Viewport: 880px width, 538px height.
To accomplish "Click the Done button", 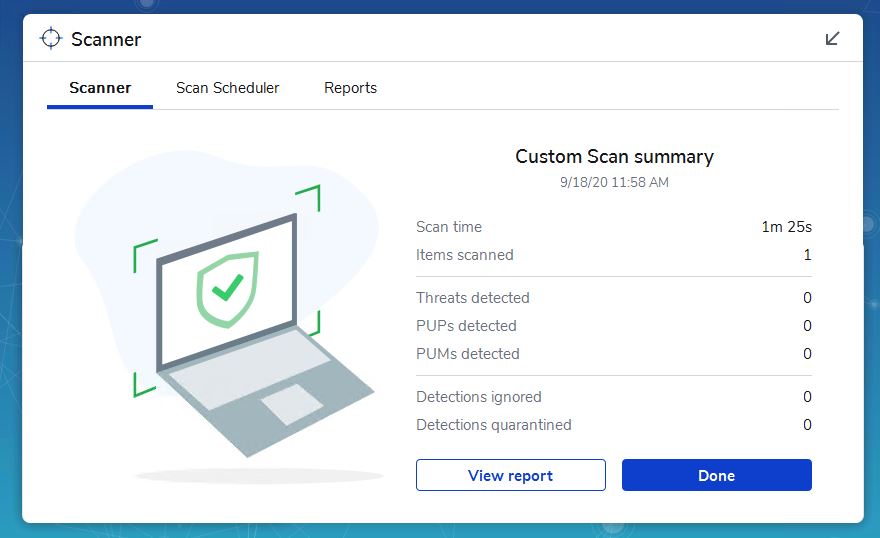I will click(x=717, y=475).
